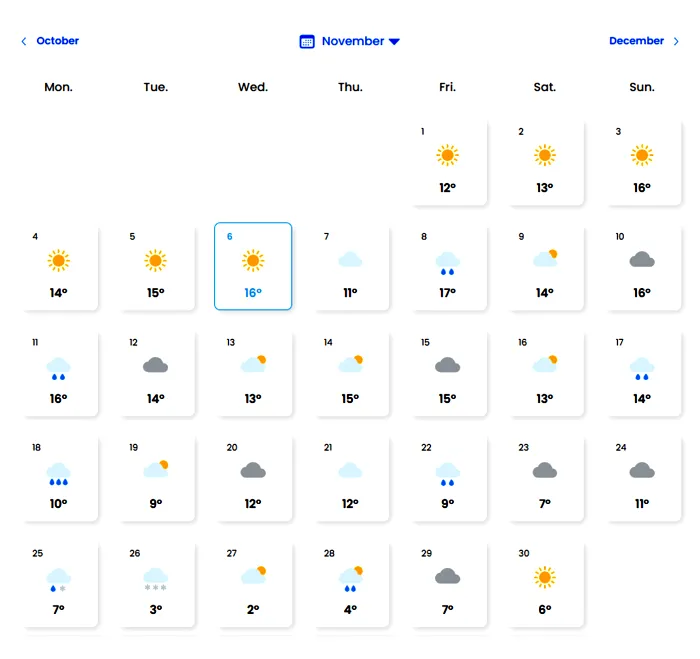Click the right chevron beside December
This screenshot has height=659, width=700.
[676, 41]
